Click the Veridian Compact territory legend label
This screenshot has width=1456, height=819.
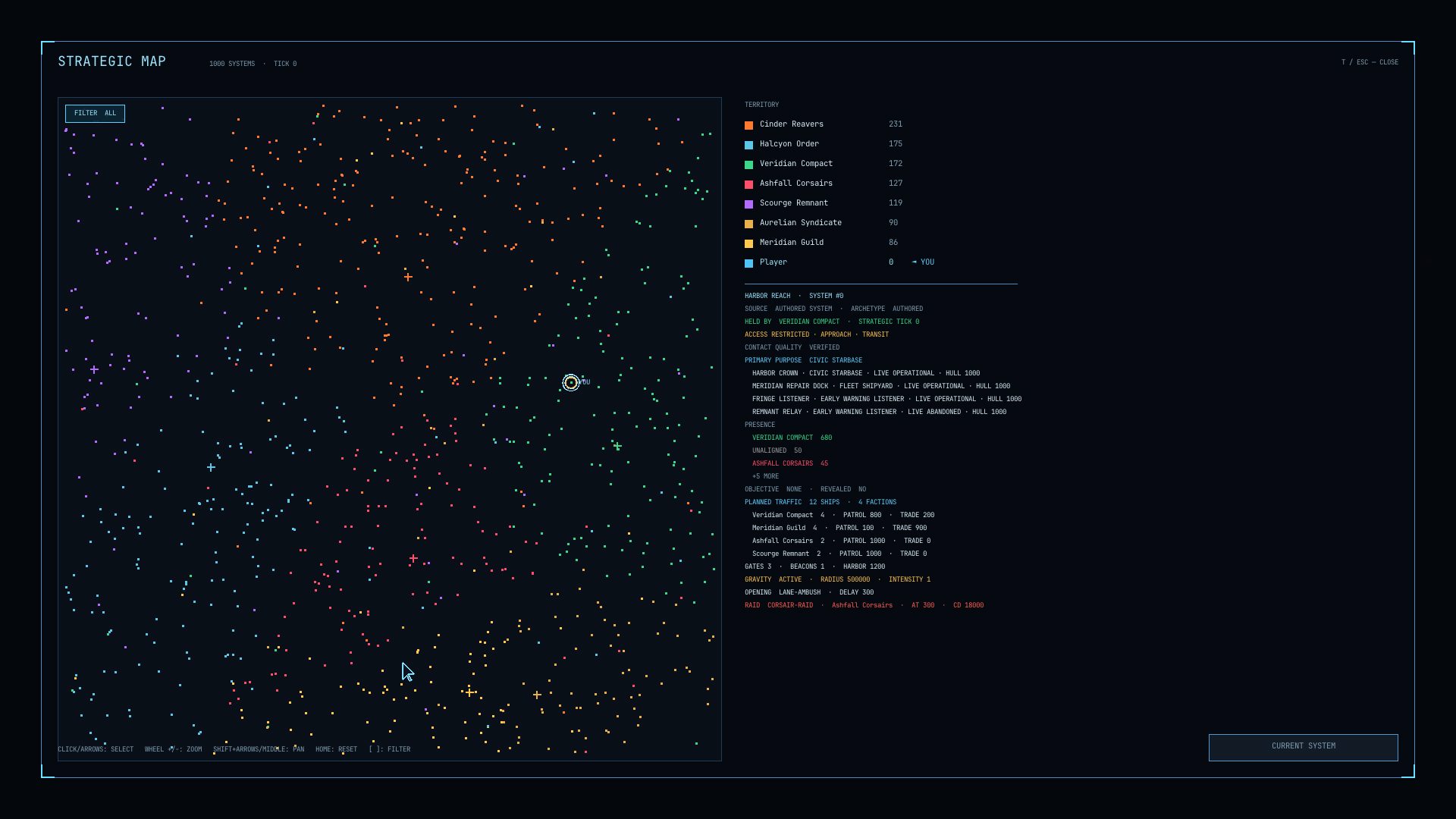[x=795, y=164]
